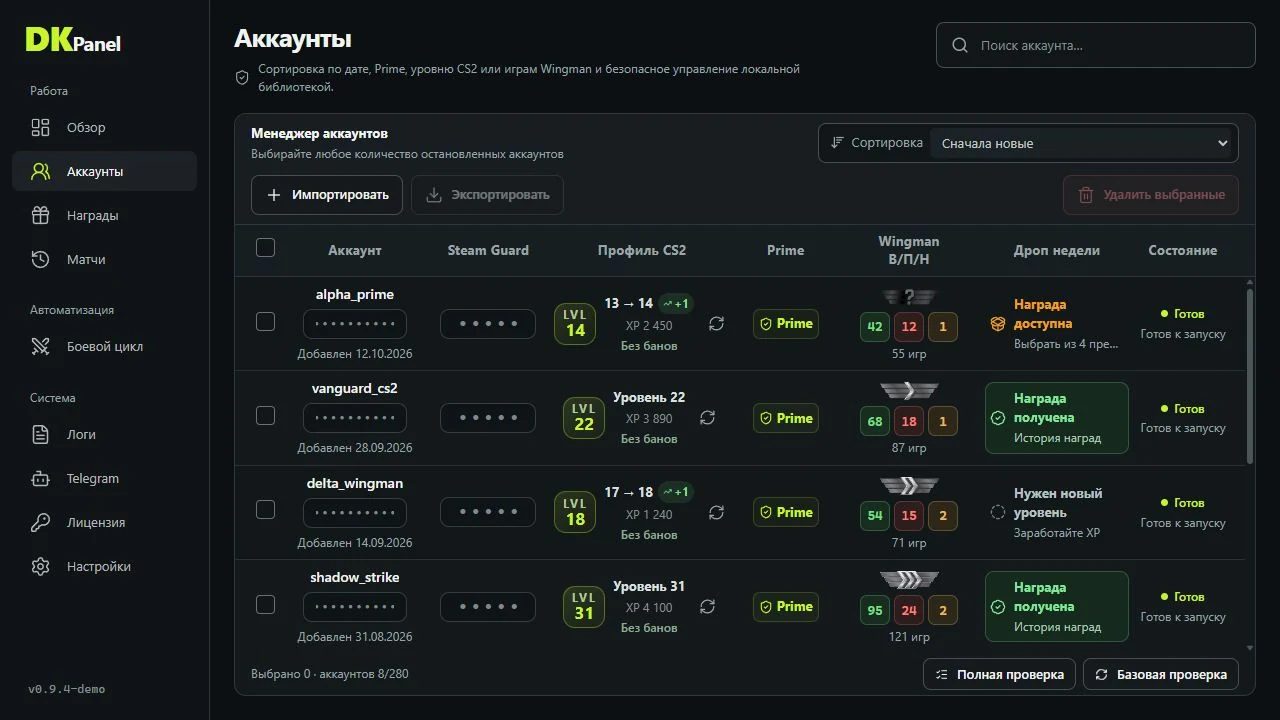
Task: Click the Настройки gear icon
Action: pos(40,566)
